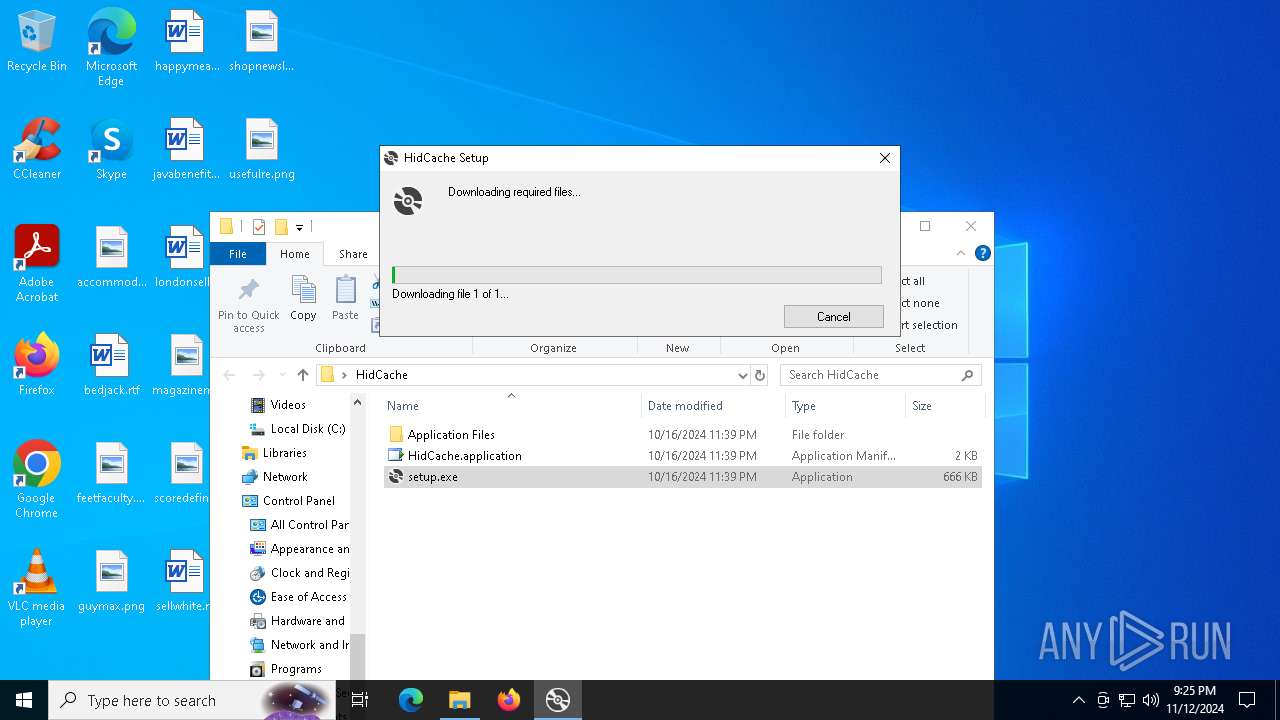Select the shopnewsl image file on desktop
This screenshot has width=1280, height=720.
[261, 41]
